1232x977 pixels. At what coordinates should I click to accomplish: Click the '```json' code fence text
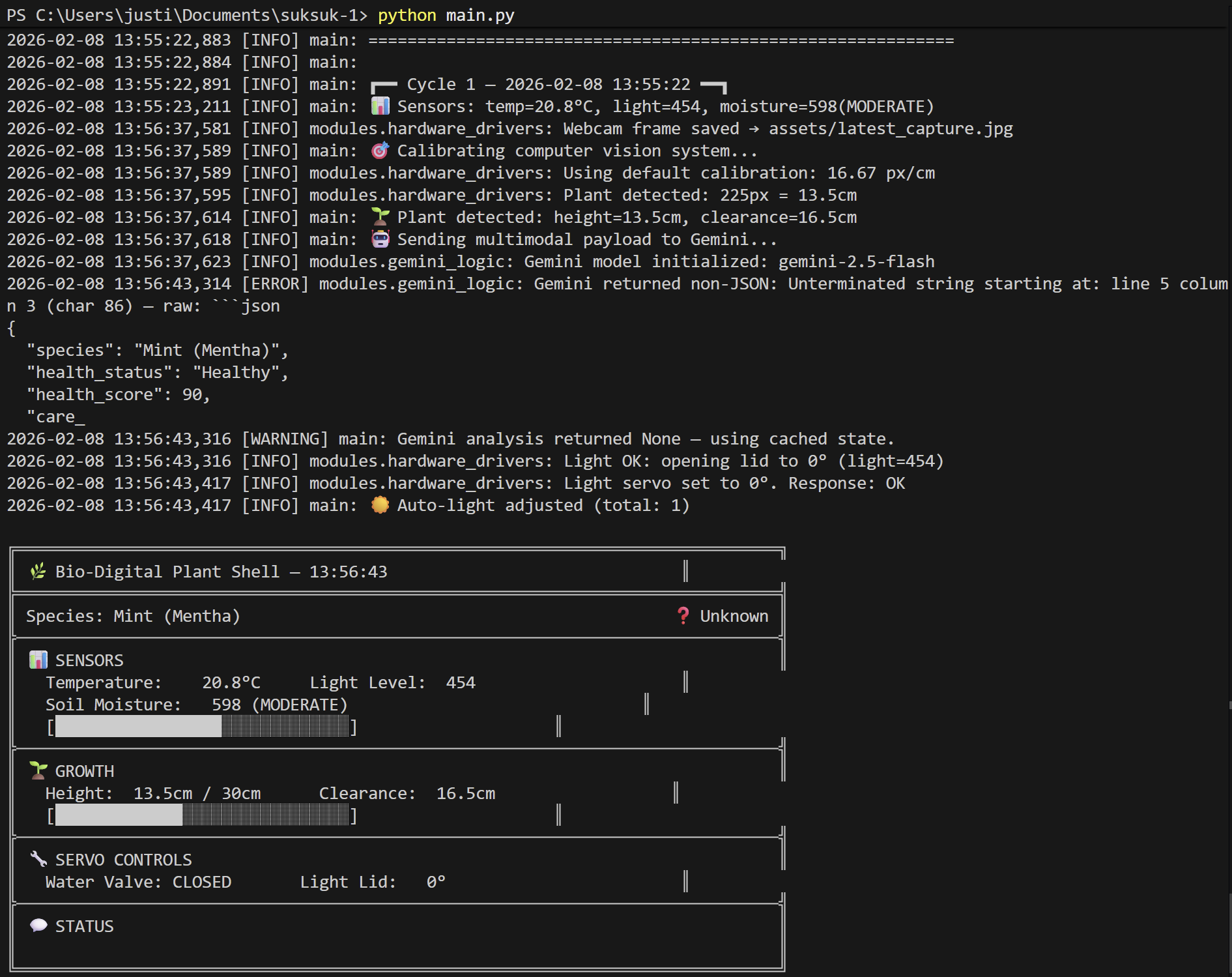click(x=246, y=306)
